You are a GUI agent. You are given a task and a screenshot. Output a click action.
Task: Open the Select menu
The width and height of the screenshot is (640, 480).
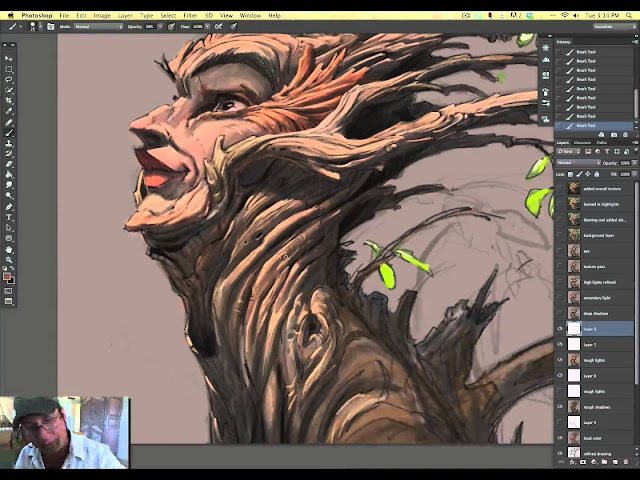[168, 16]
